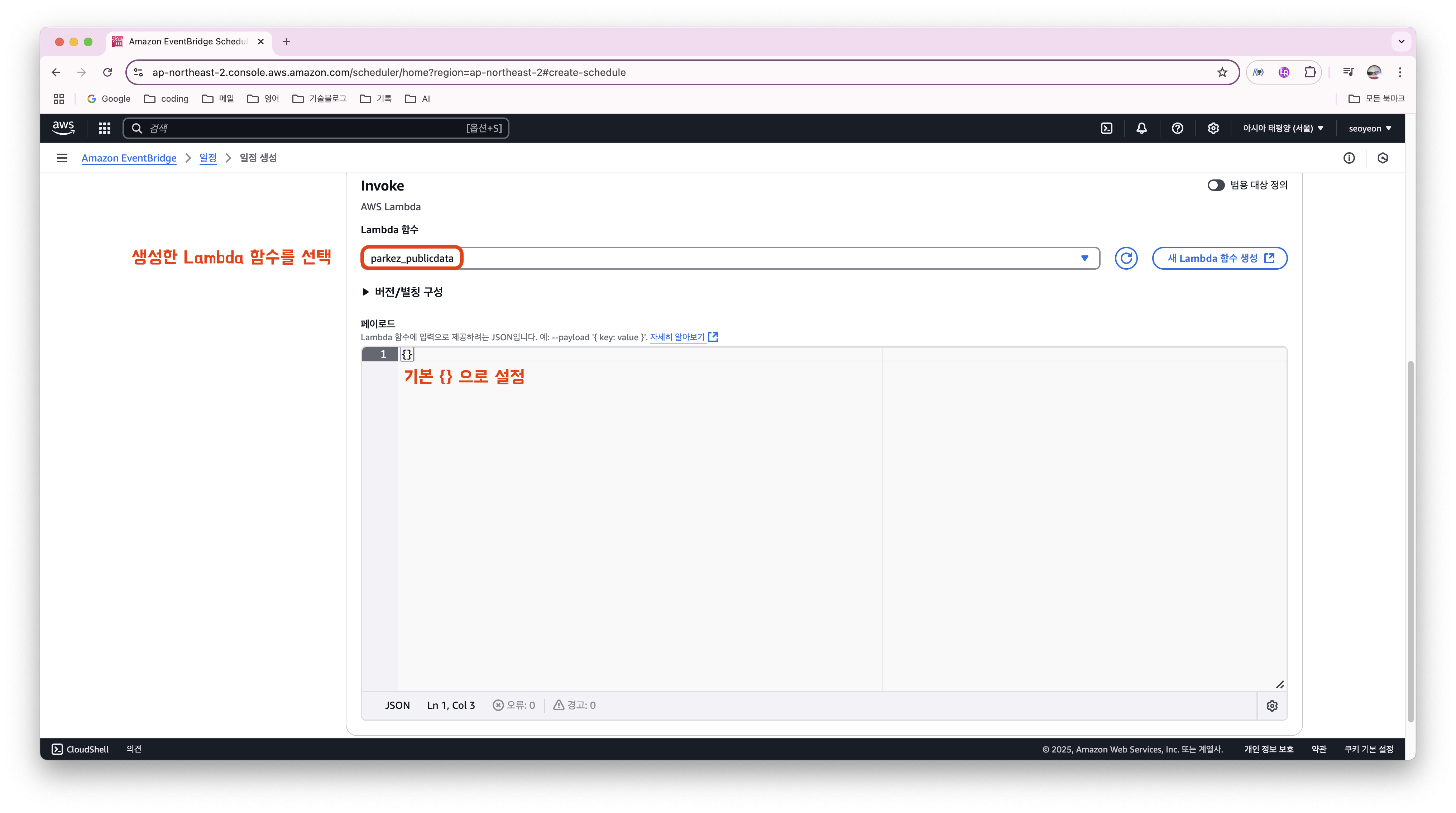Open the help question mark menu

pyautogui.click(x=1177, y=128)
